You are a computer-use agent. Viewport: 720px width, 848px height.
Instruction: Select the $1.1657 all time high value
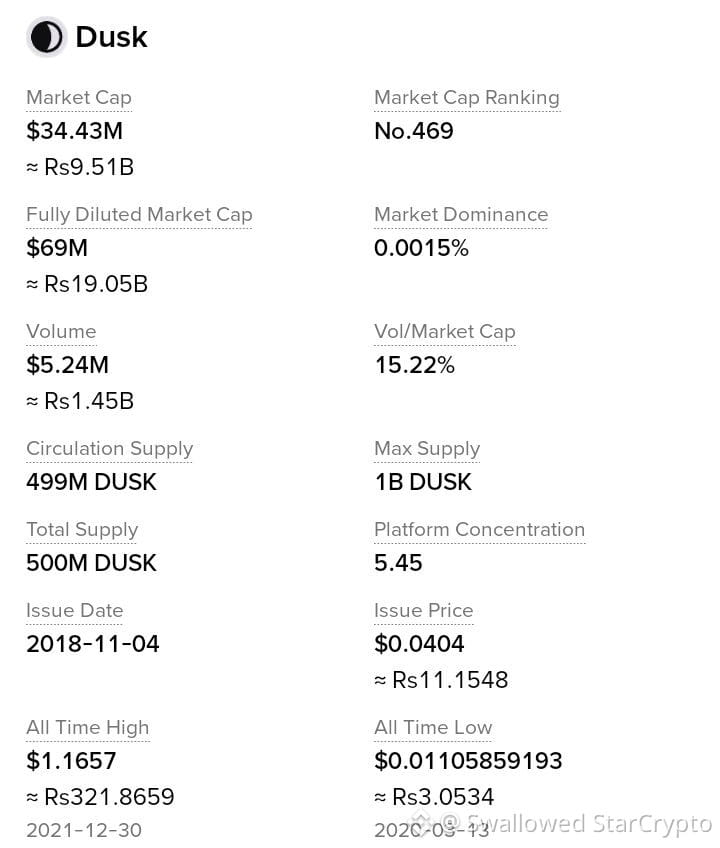pos(71,761)
